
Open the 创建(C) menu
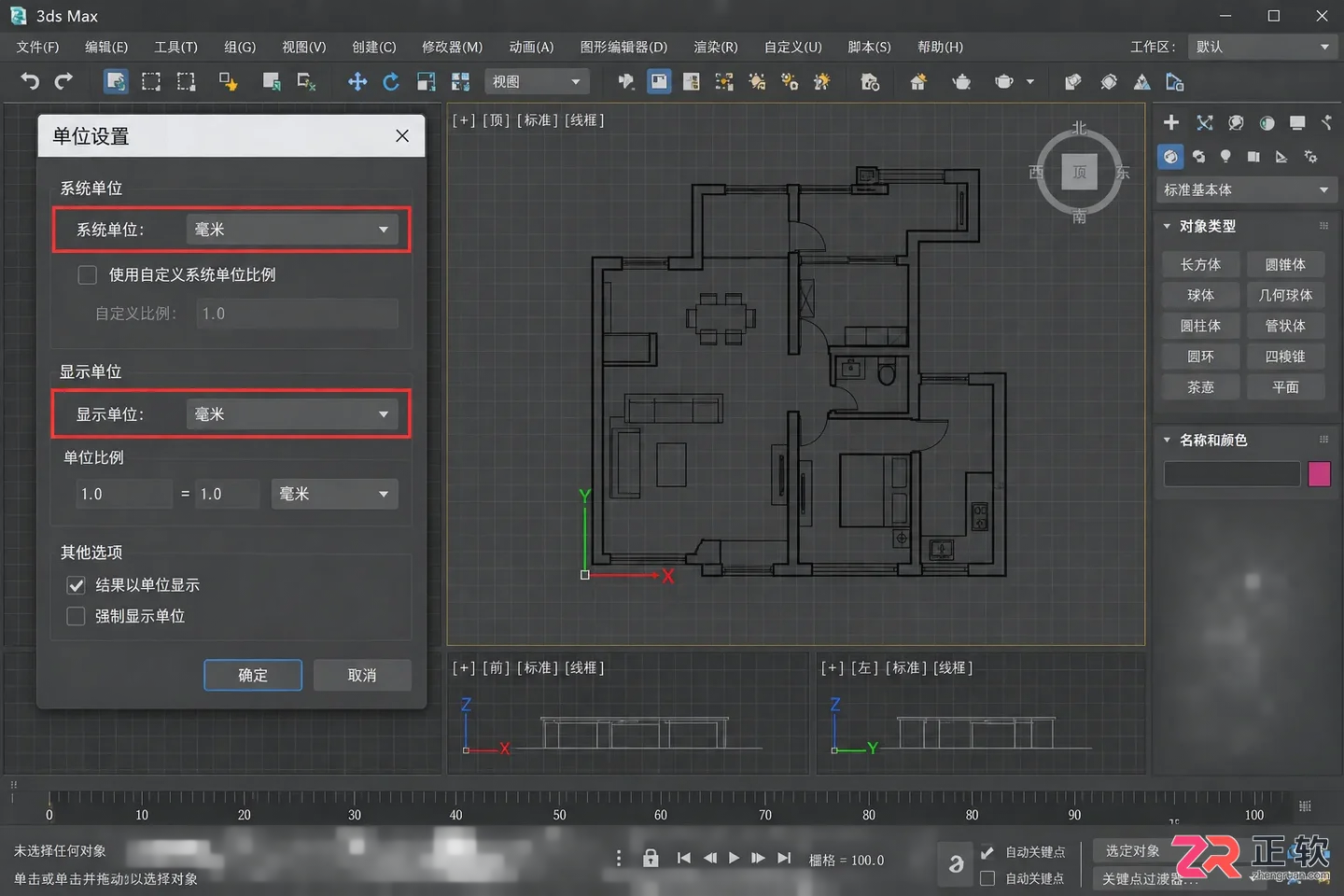coord(373,47)
